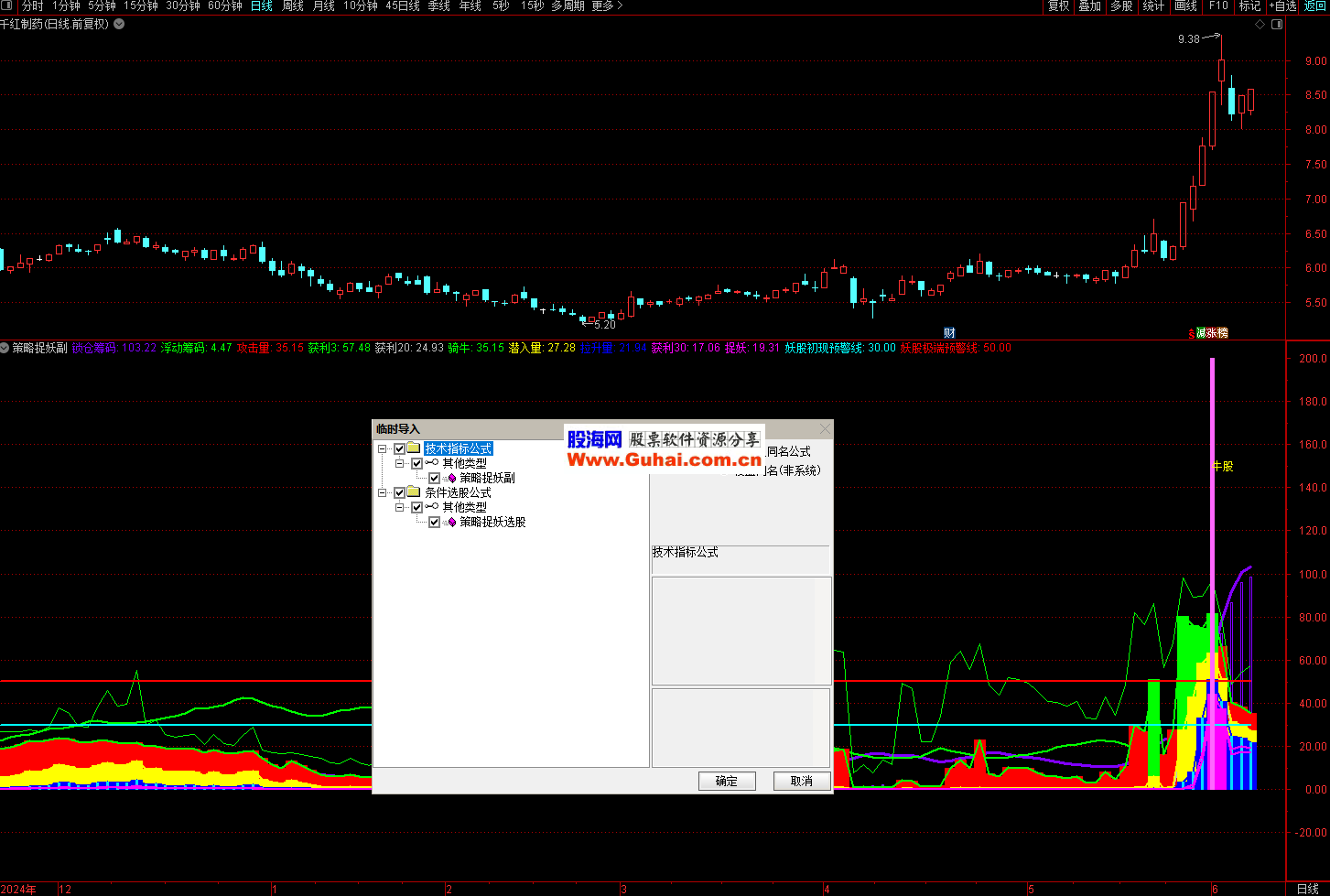The width and height of the screenshot is (1330, 896).
Task: Click the 妖股初现预警线: 30.00 legend
Action: [x=840, y=348]
